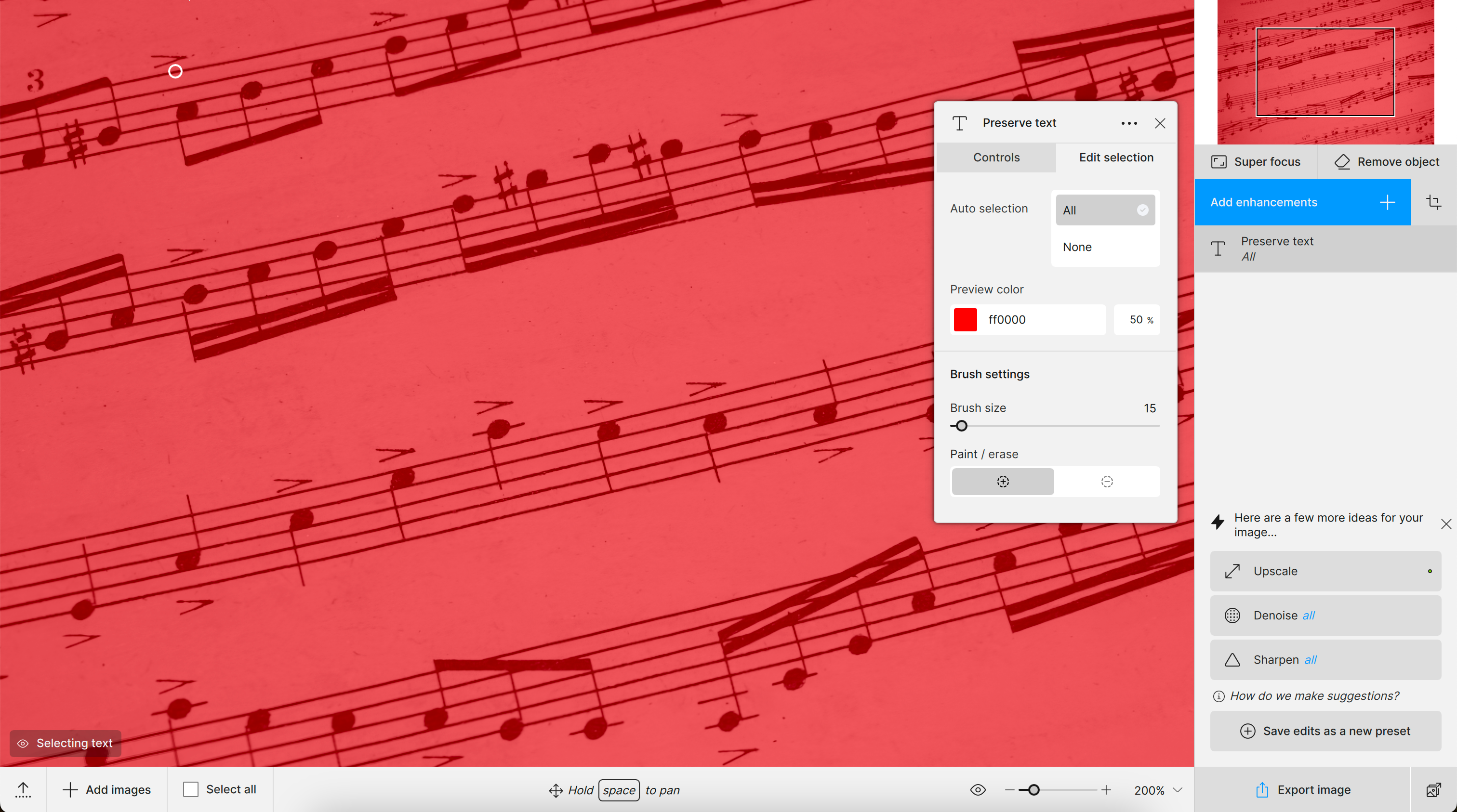Click the zoom in plus icon
This screenshot has width=1457, height=812.
coord(1106,790)
